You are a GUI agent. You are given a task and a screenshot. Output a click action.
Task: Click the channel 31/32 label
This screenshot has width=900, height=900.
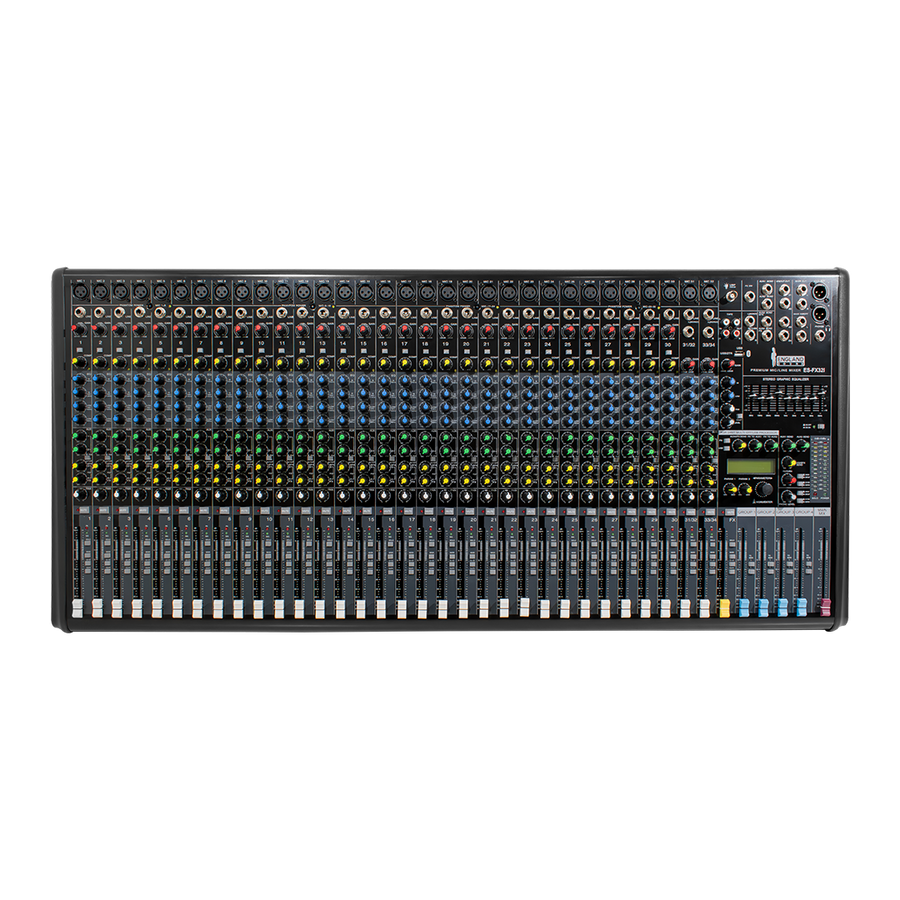coord(688,345)
